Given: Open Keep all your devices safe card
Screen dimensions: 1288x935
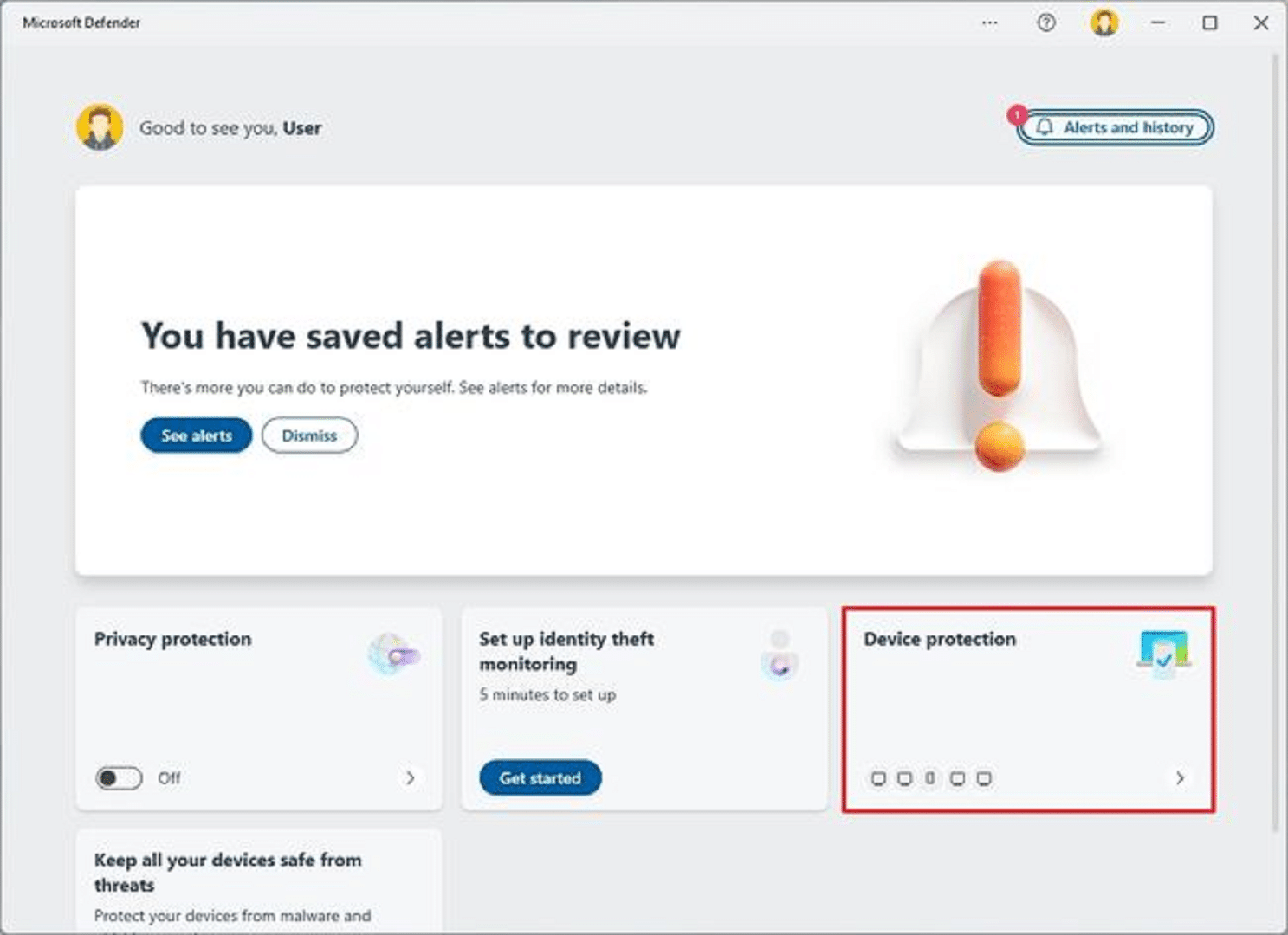Looking at the screenshot, I should [x=259, y=881].
